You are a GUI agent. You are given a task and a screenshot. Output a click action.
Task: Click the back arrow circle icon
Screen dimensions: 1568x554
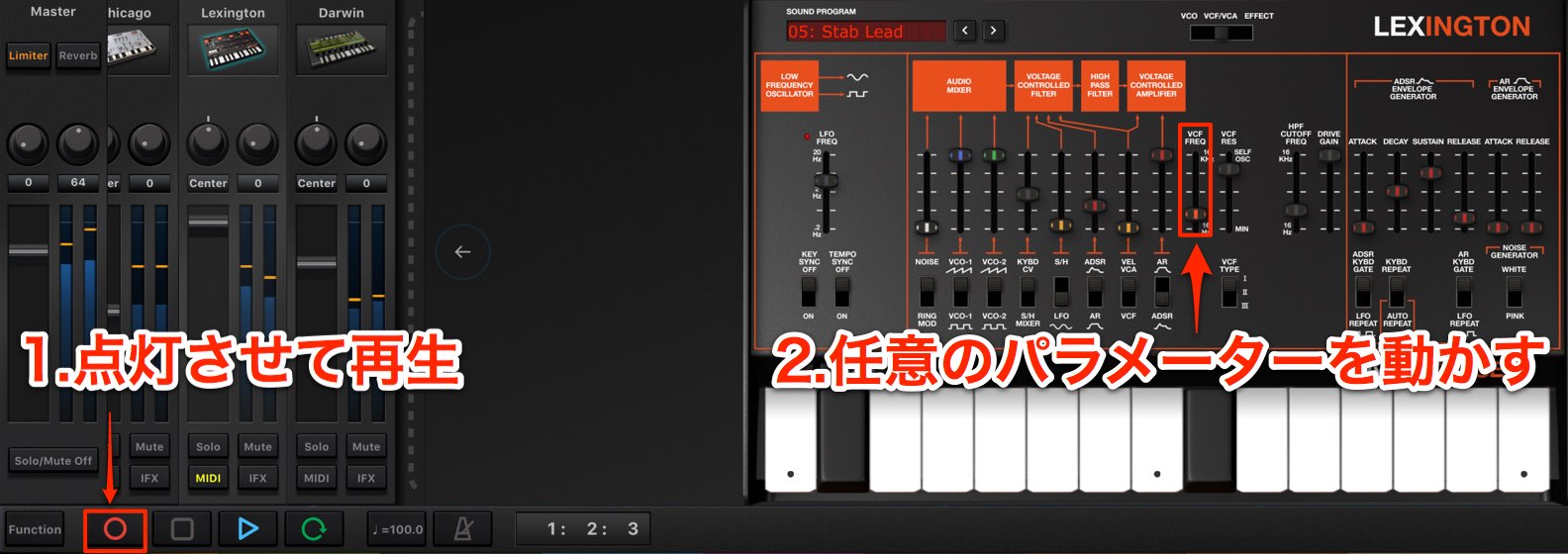tap(462, 252)
